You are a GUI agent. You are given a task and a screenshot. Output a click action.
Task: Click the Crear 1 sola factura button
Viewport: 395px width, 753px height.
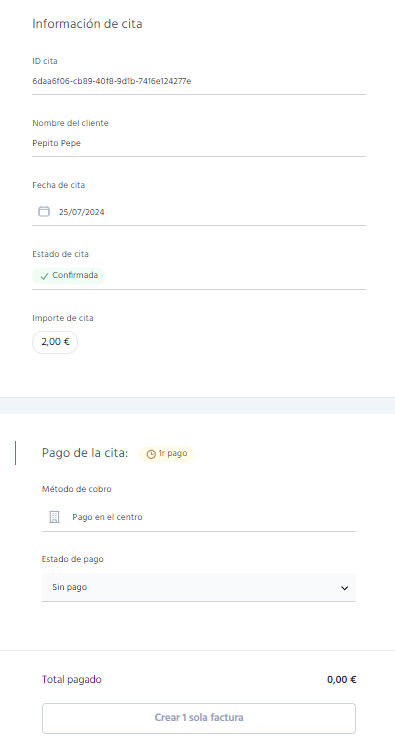pos(199,718)
